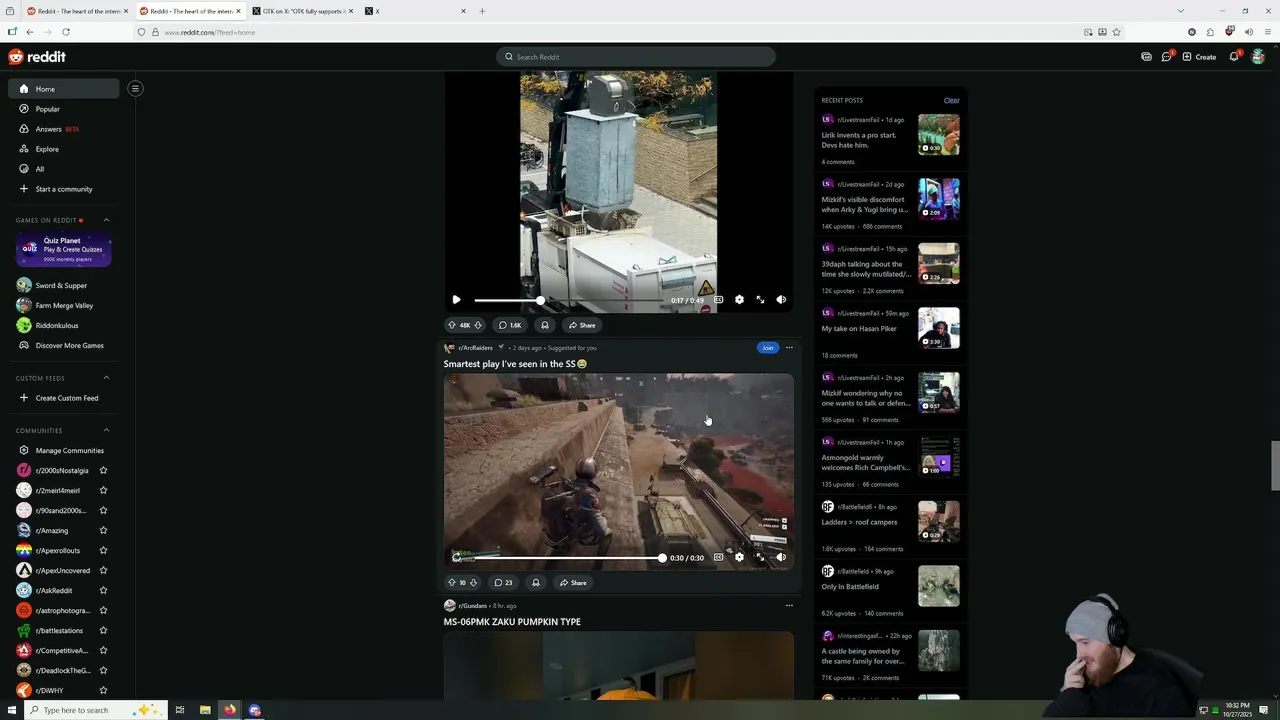
Task: Collapse the Custom Feeds section
Action: coord(106,378)
